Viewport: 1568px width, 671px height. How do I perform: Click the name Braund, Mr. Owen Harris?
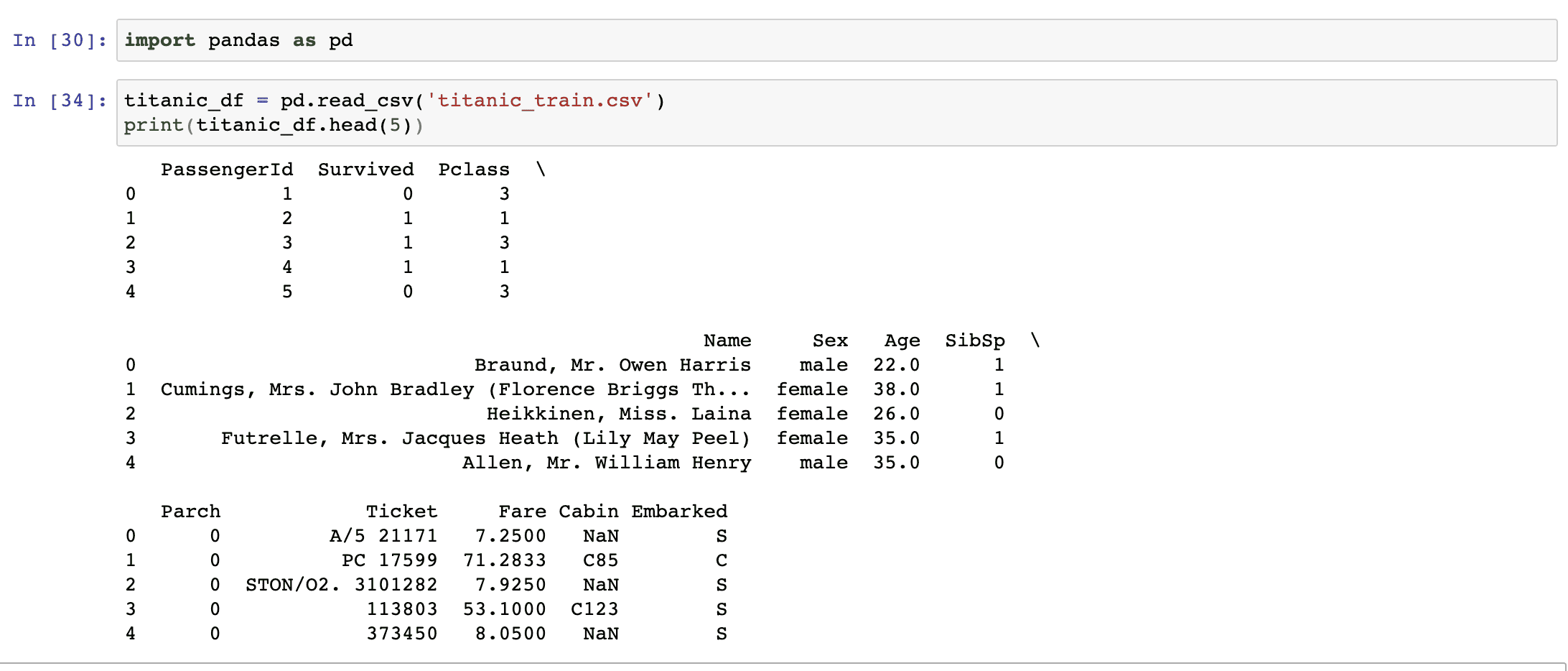point(612,365)
